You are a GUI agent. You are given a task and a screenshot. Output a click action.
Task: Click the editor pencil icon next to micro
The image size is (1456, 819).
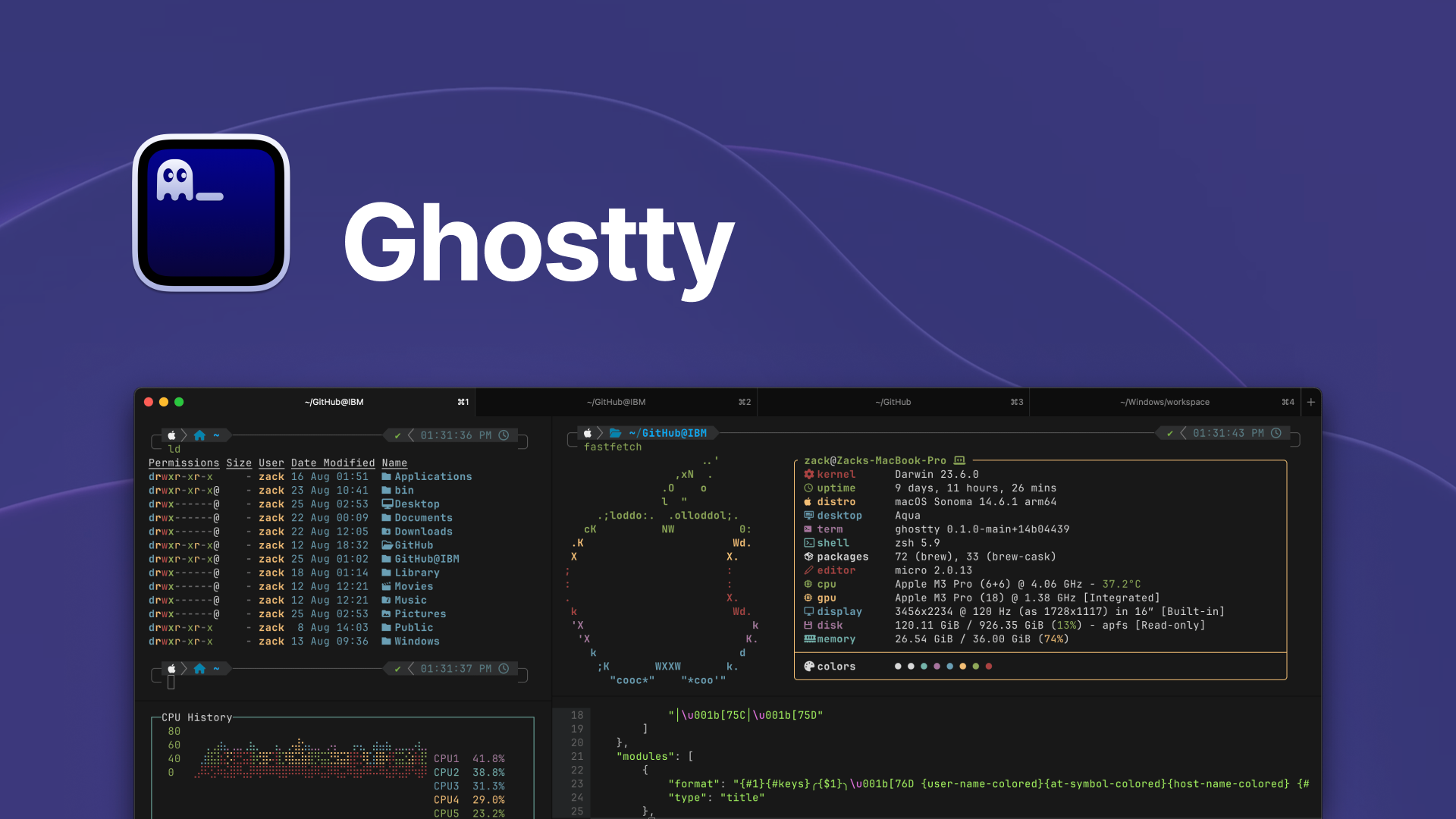(808, 570)
